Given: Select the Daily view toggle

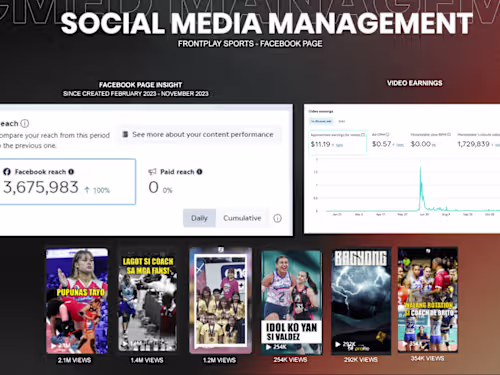Looking at the screenshot, I should point(199,218).
